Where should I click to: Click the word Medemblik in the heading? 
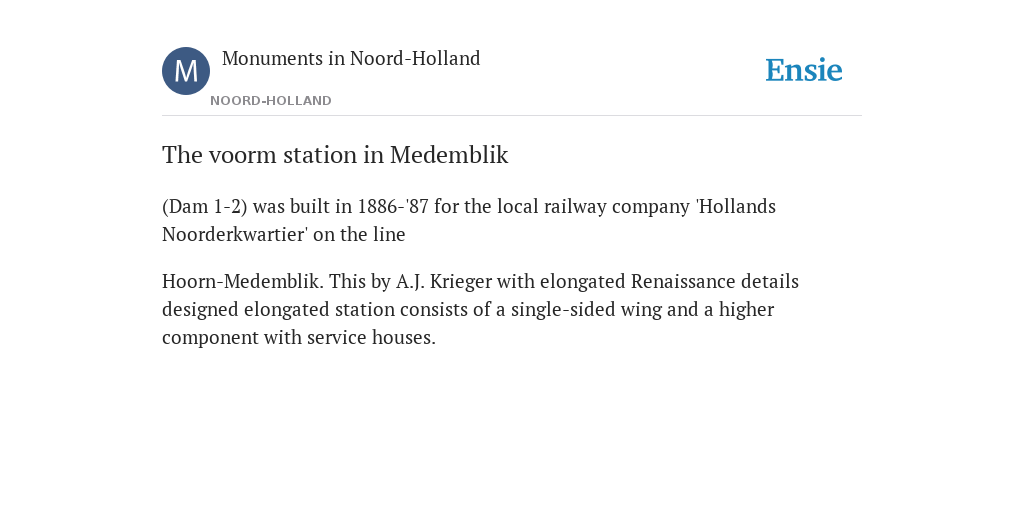(x=449, y=155)
